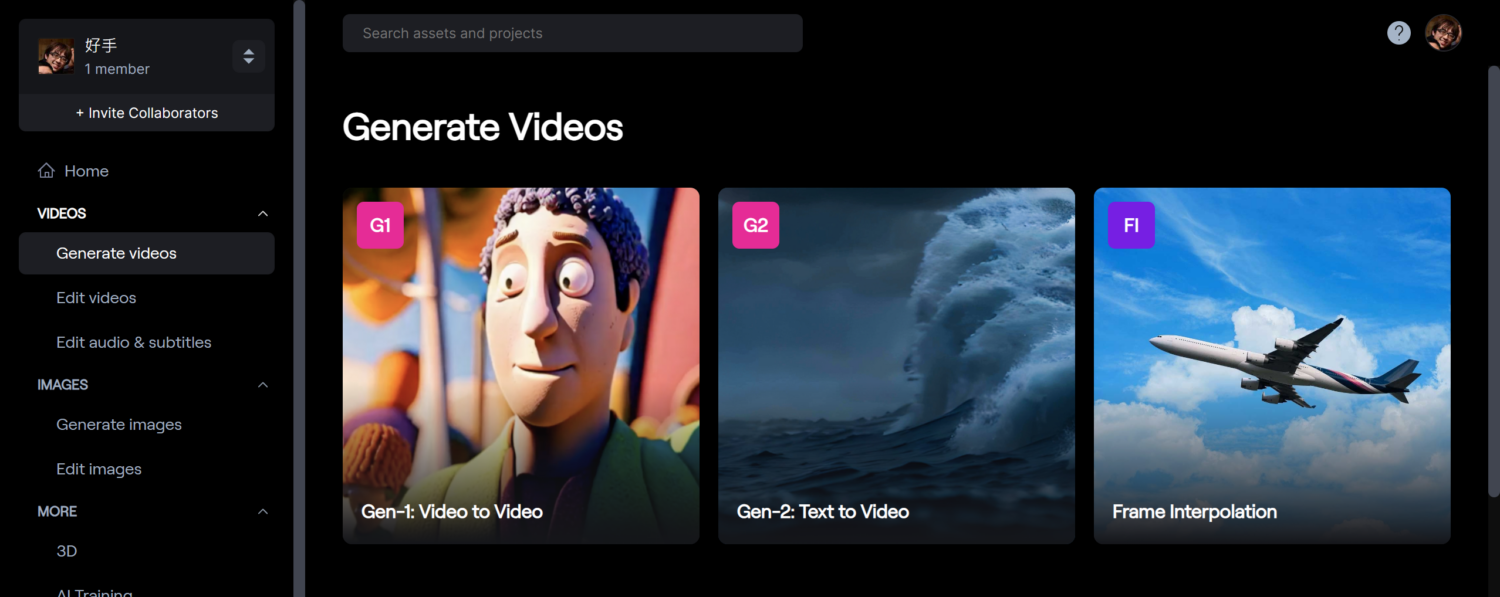The height and width of the screenshot is (597, 1500).
Task: Collapse the VIDEOS section chevron
Action: click(x=263, y=213)
